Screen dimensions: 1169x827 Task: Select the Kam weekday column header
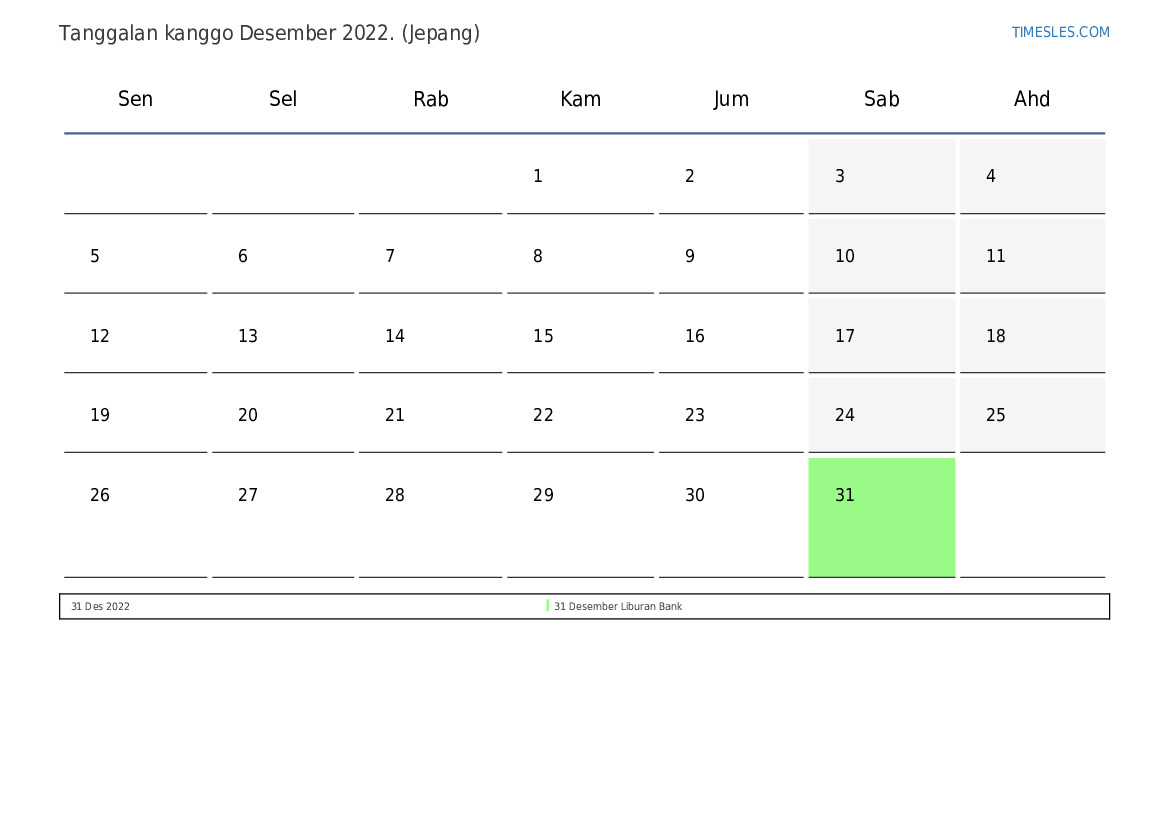580,99
